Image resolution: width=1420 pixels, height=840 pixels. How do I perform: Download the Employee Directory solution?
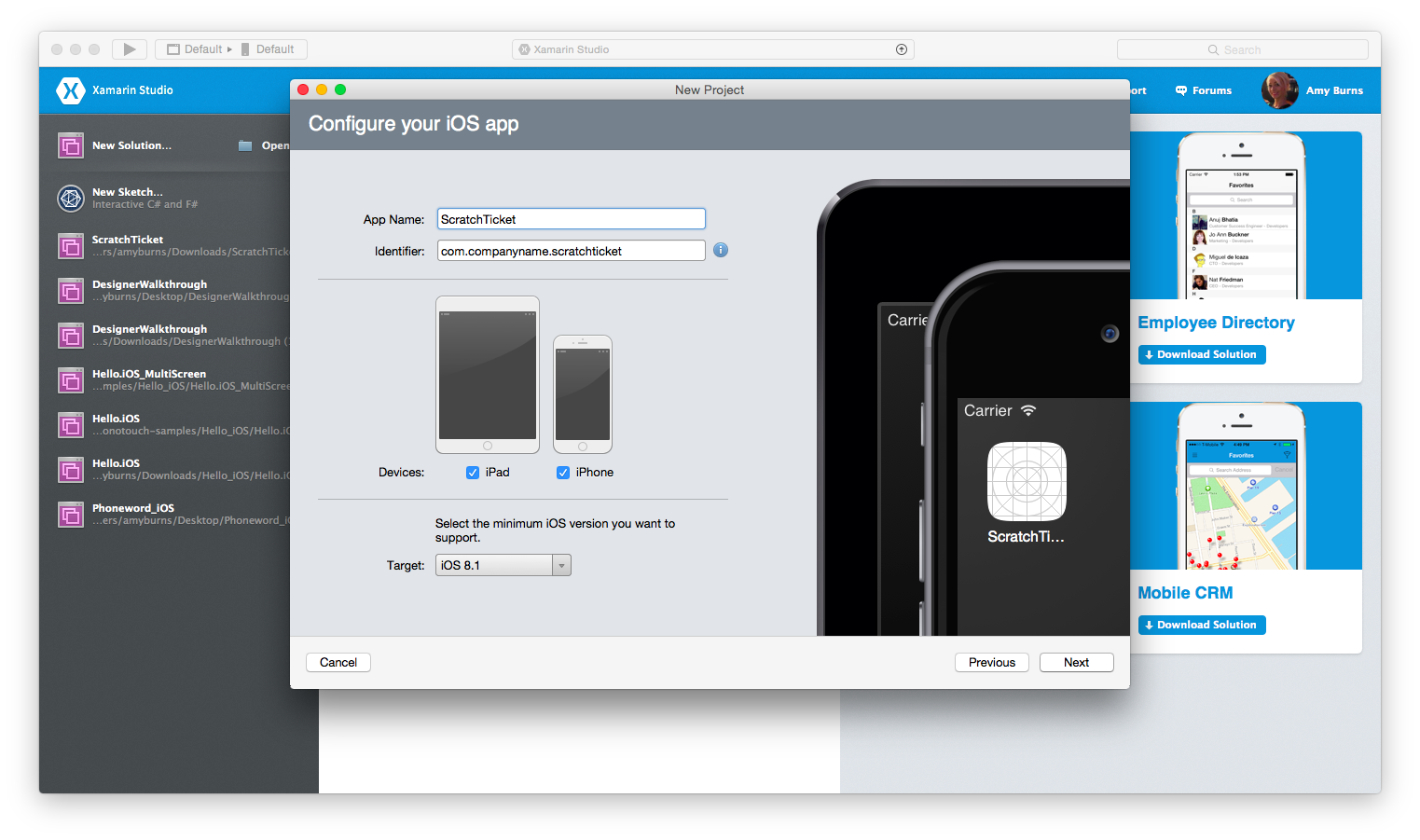coord(1202,354)
